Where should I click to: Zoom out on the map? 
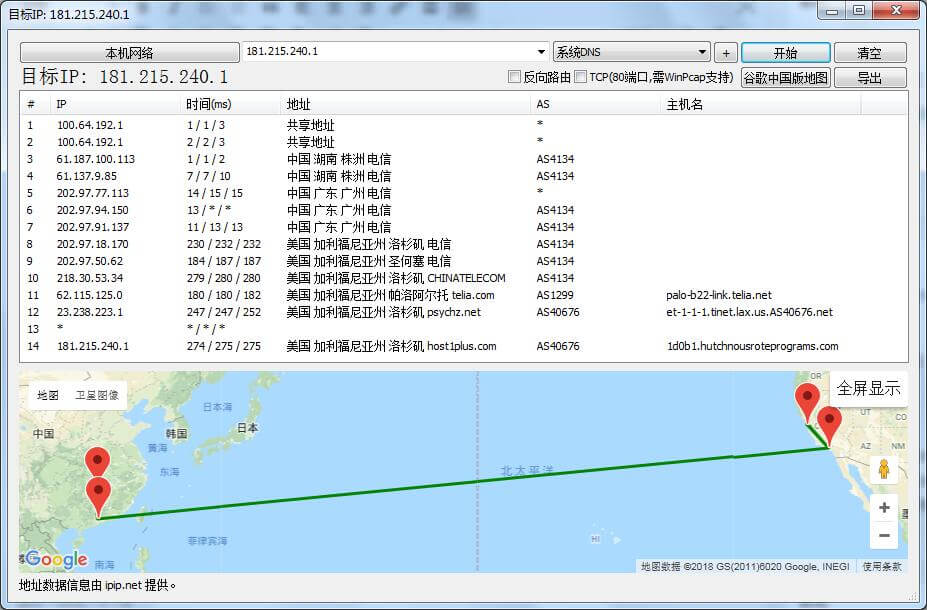tap(884, 536)
